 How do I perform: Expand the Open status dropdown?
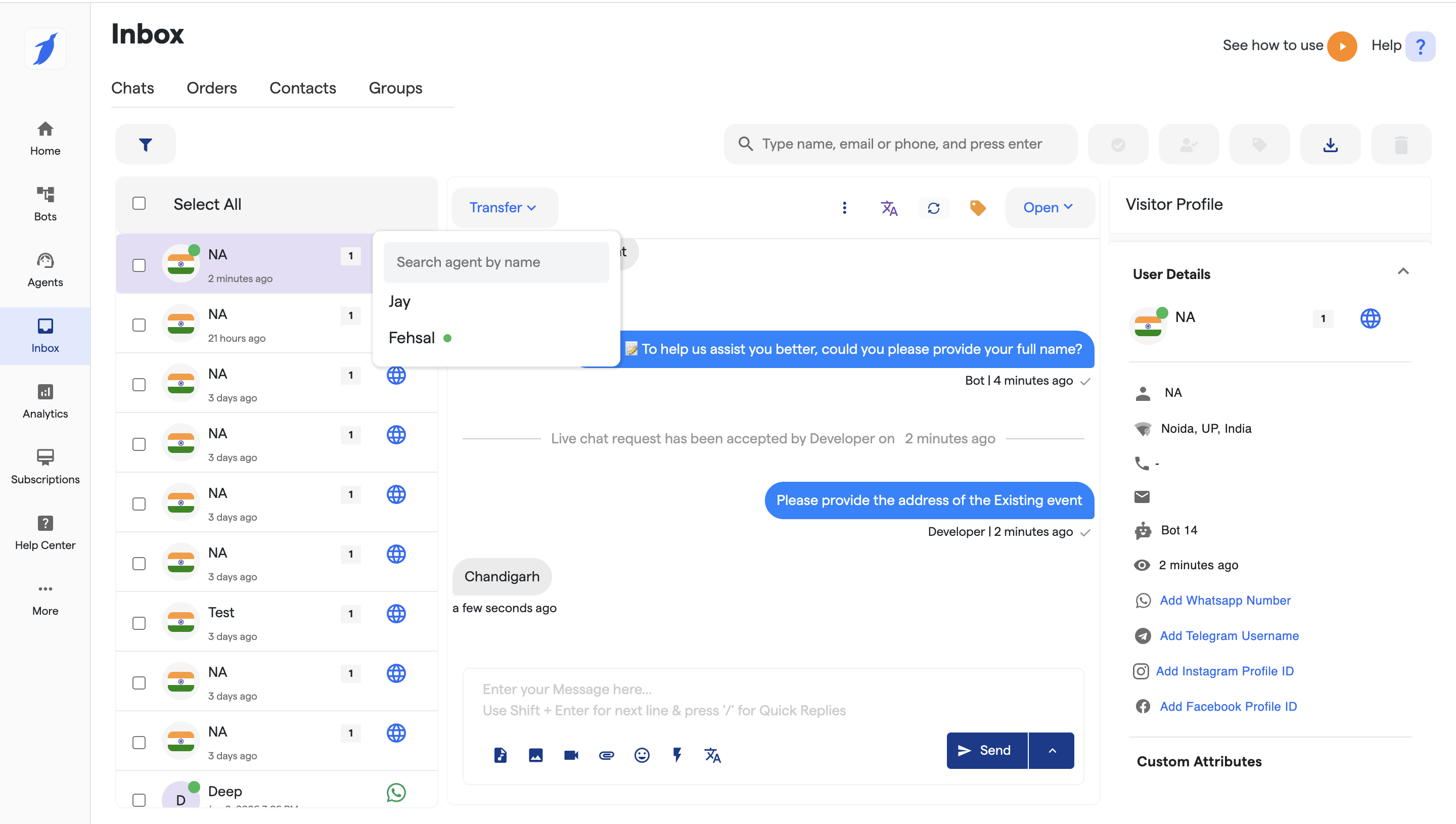pyautogui.click(x=1048, y=208)
